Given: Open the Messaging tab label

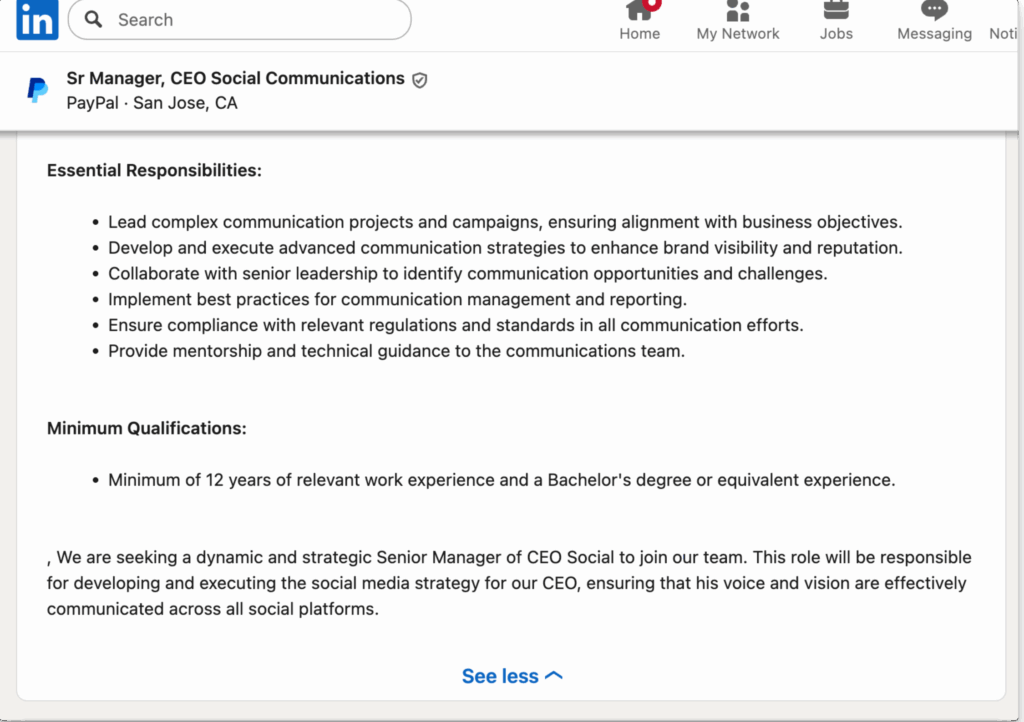Looking at the screenshot, I should tap(934, 34).
